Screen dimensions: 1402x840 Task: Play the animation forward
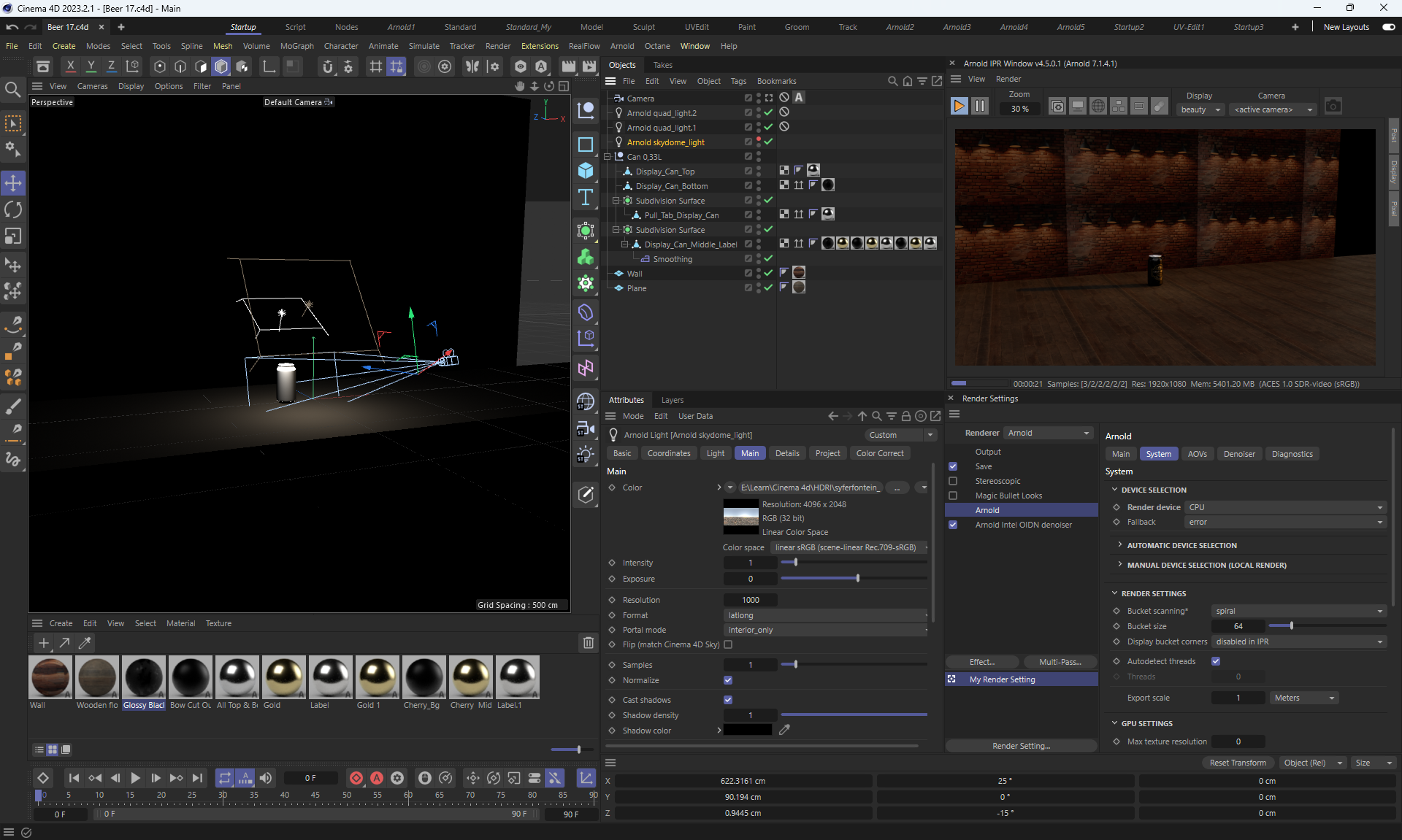coord(135,778)
